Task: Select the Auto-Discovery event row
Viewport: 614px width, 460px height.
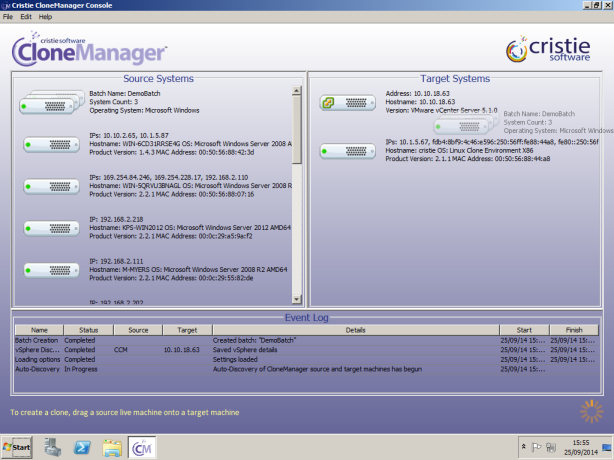Action: point(307,369)
